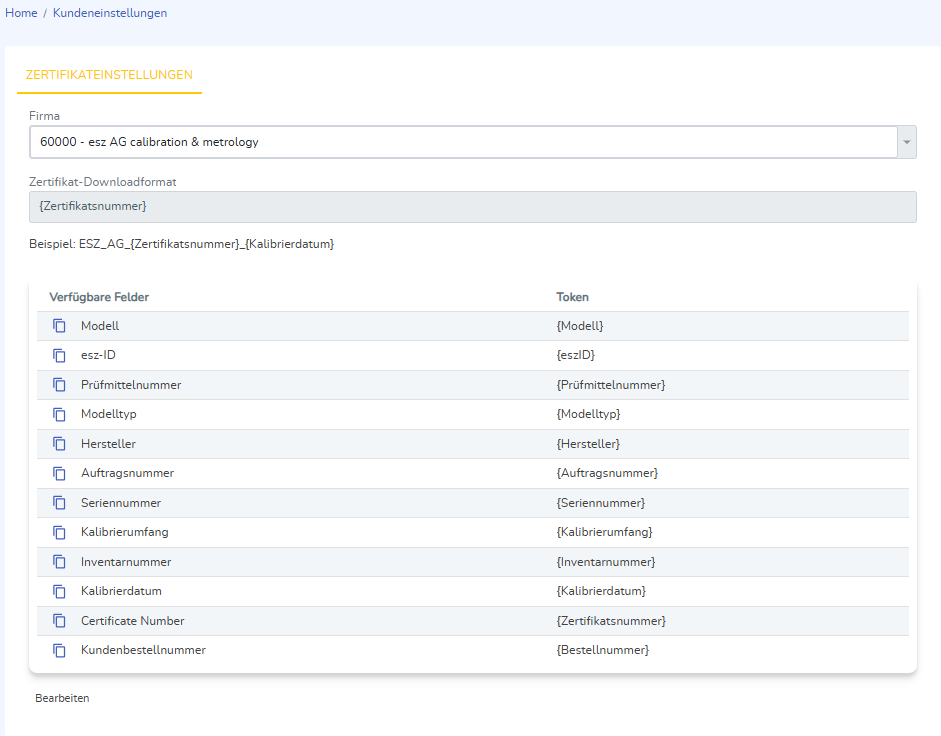Image resolution: width=941 pixels, height=736 pixels.
Task: Open the Firma dropdown arrow
Action: click(x=907, y=142)
